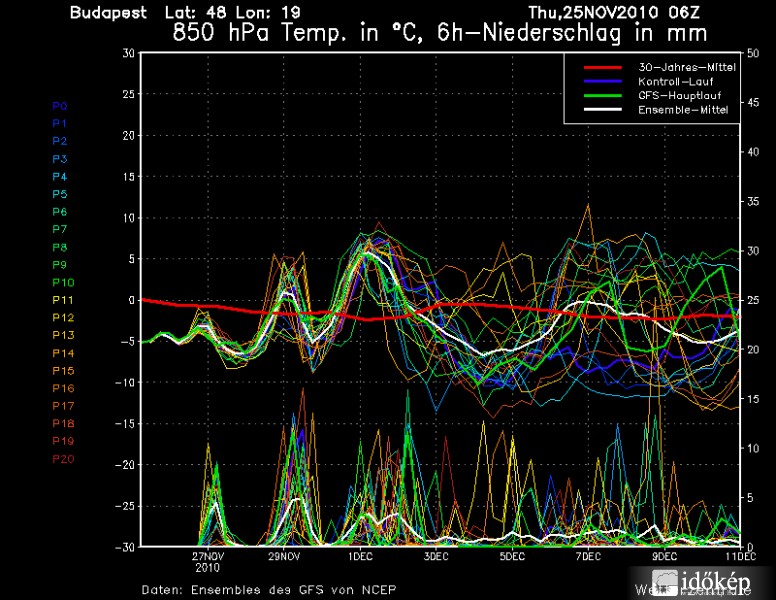Click the P1 ensemble member label
Viewport: 776px width, 600px height.
point(59,123)
